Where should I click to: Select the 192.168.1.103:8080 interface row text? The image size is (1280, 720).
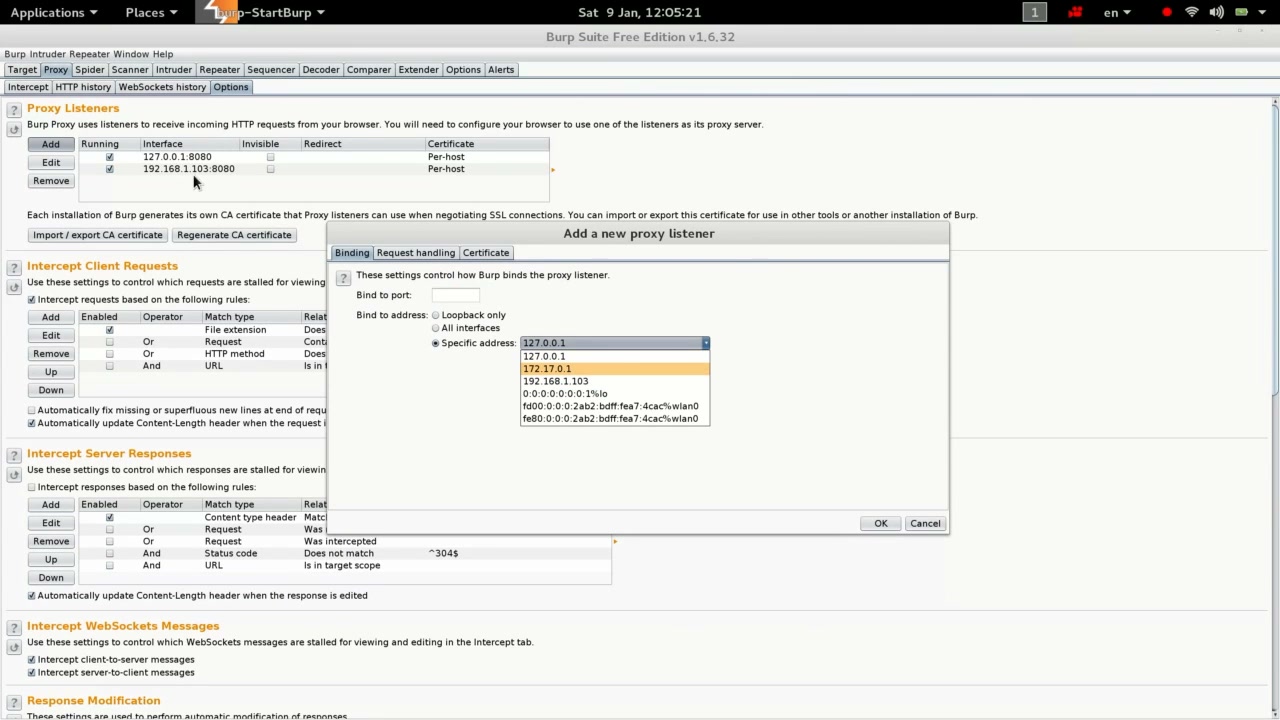click(x=189, y=169)
